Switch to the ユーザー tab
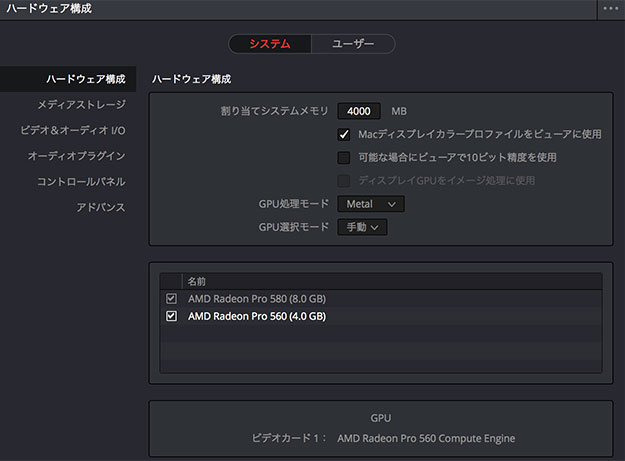Image resolution: width=625 pixels, height=461 pixels. [352, 44]
